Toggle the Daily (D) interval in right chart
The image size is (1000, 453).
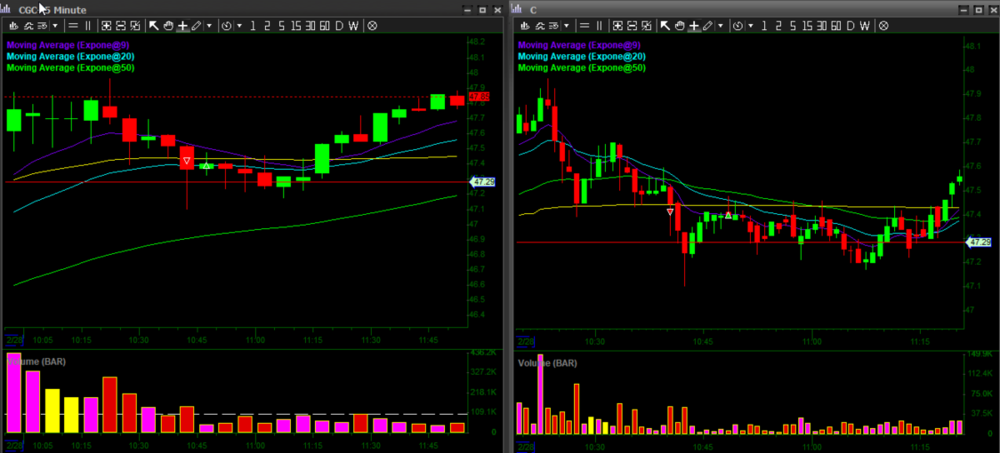(x=849, y=25)
